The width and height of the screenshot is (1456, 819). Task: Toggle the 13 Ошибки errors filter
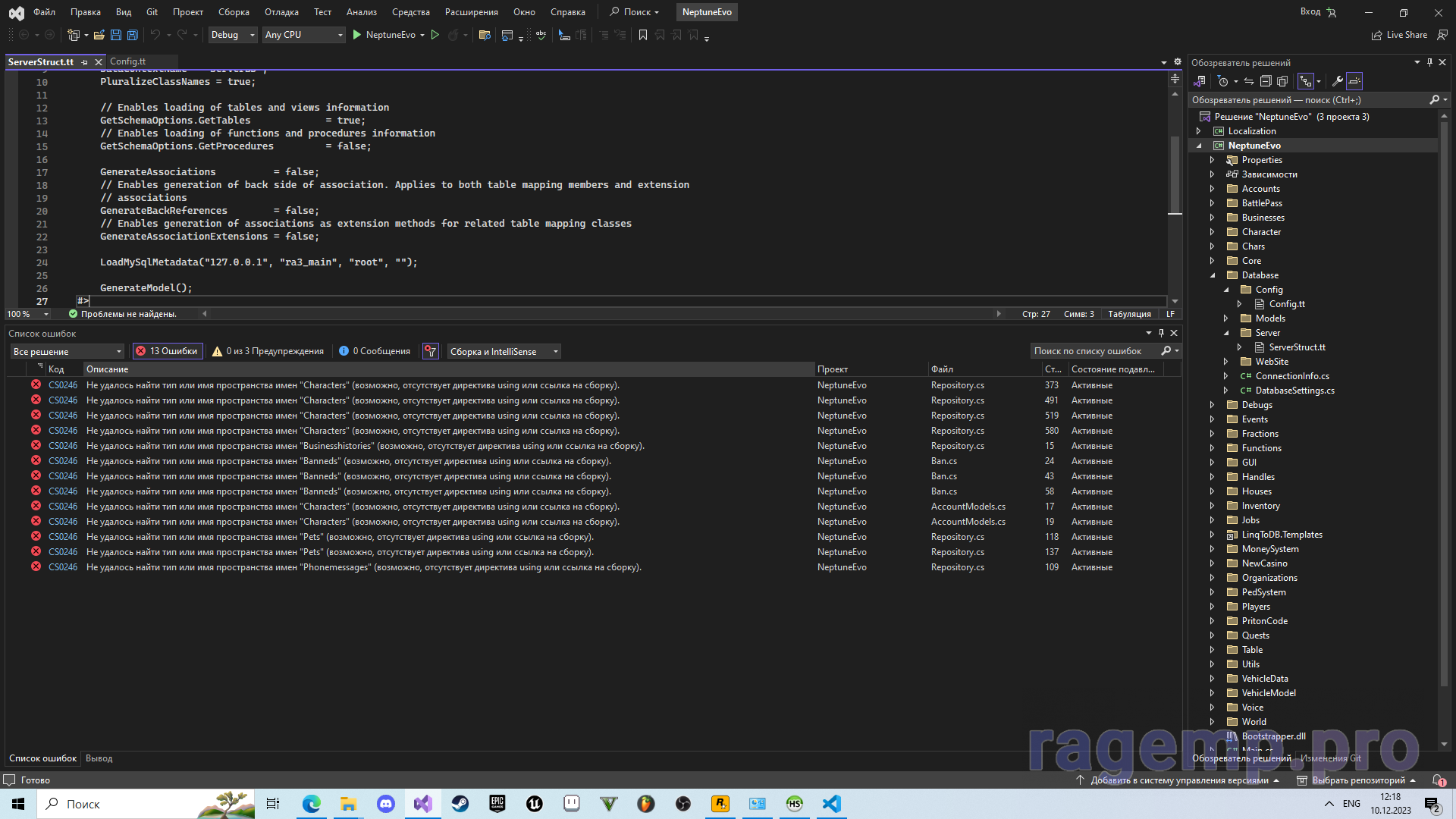point(166,351)
